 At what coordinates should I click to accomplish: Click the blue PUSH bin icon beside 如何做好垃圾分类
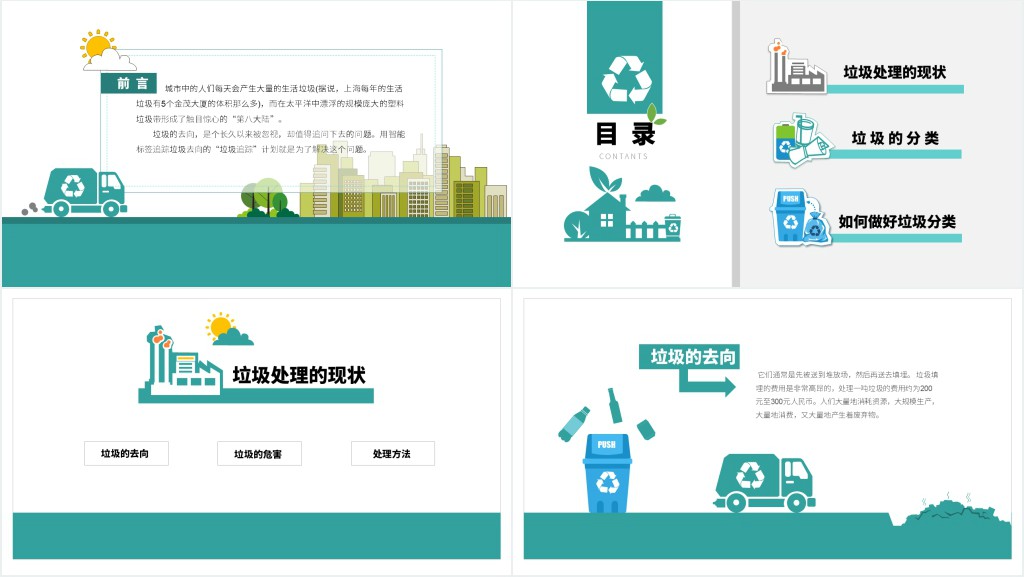coord(801,218)
